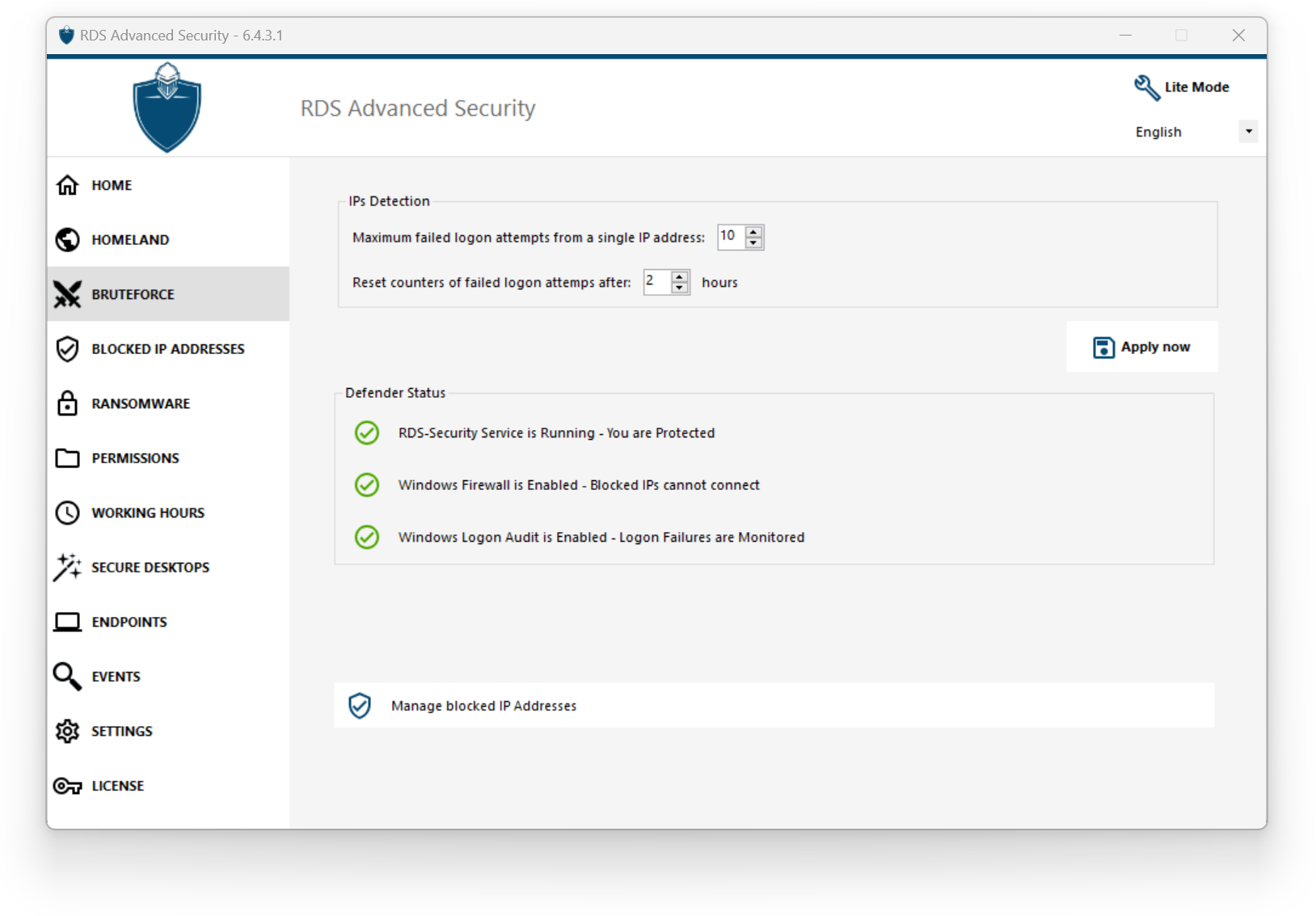Open the HOME menu section
This screenshot has height=916, width=1316.
[x=168, y=185]
